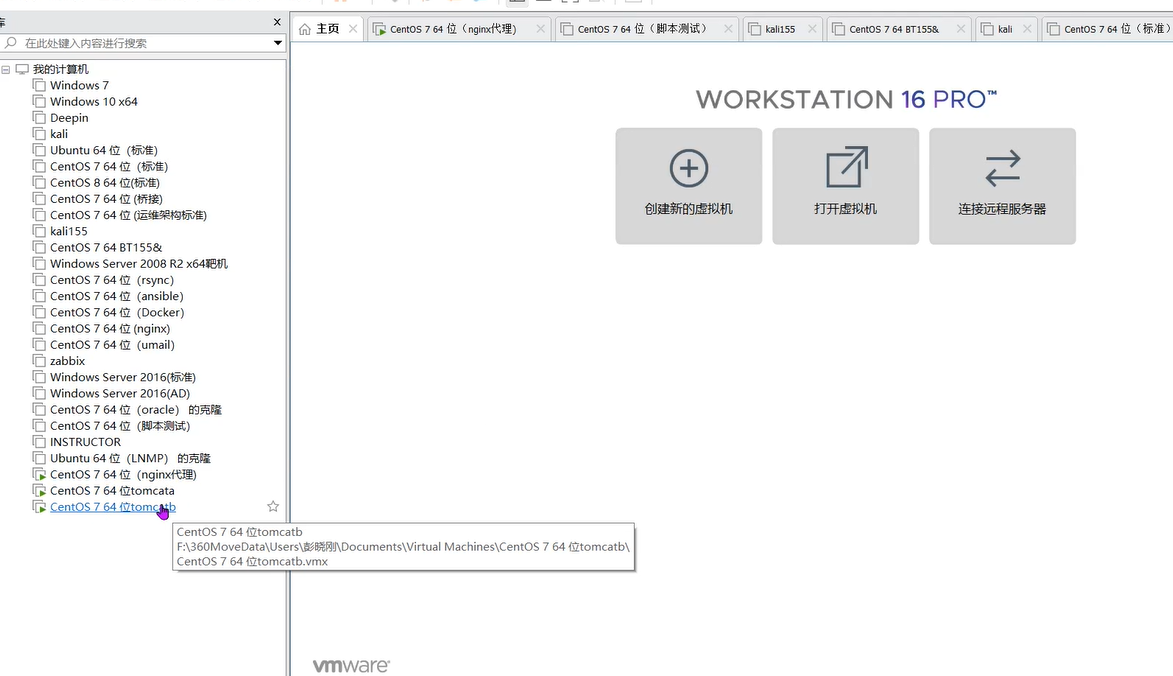Image resolution: width=1173 pixels, height=676 pixels.
Task: Click the 打开虚拟机 label
Action: [845, 209]
